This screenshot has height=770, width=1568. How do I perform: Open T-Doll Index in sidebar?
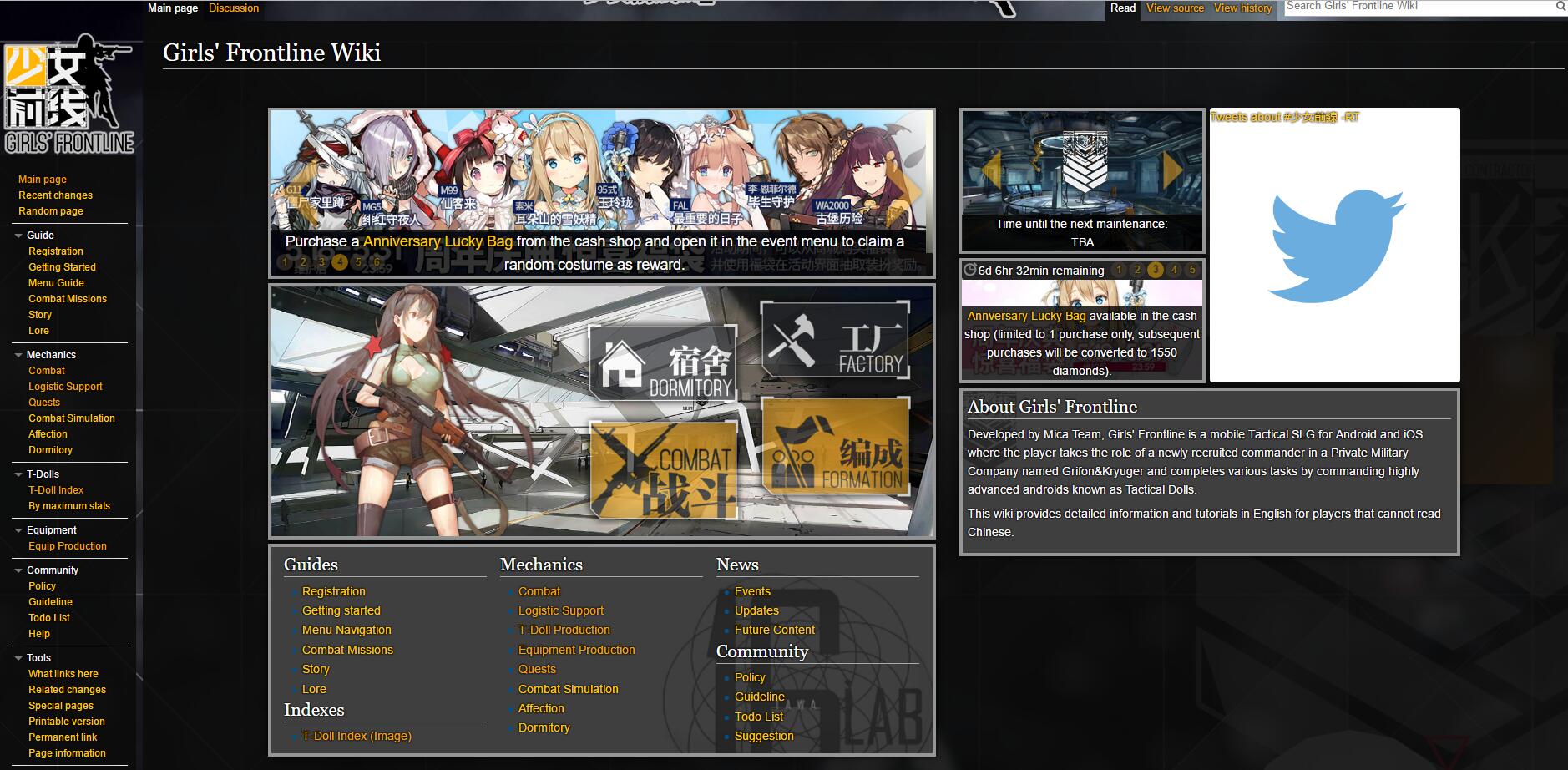tap(56, 490)
